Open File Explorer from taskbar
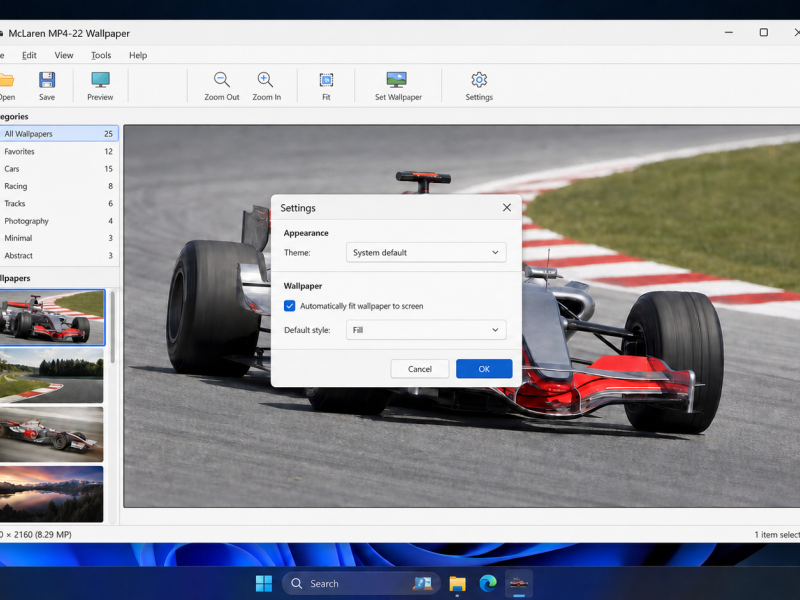The width and height of the screenshot is (800, 600). pyautogui.click(x=458, y=583)
